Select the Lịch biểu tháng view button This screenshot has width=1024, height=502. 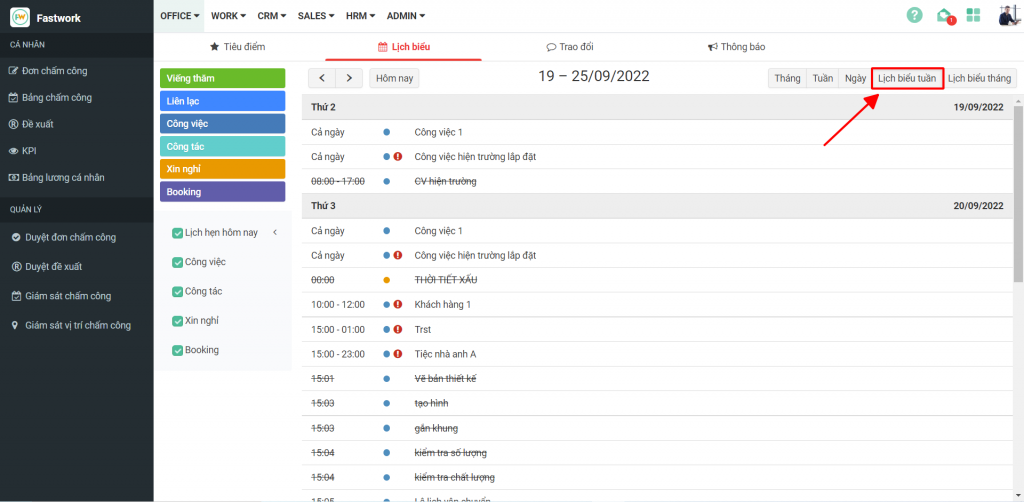coord(979,78)
